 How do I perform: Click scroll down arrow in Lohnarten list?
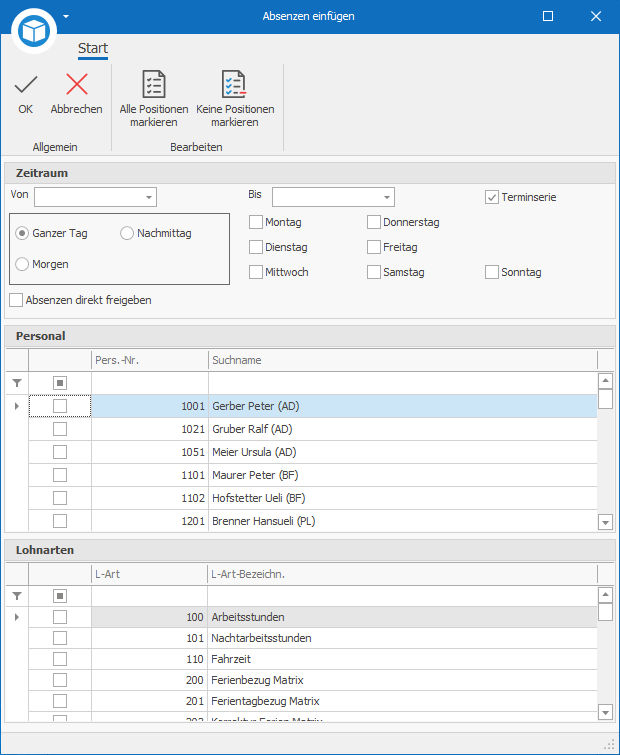tap(605, 712)
